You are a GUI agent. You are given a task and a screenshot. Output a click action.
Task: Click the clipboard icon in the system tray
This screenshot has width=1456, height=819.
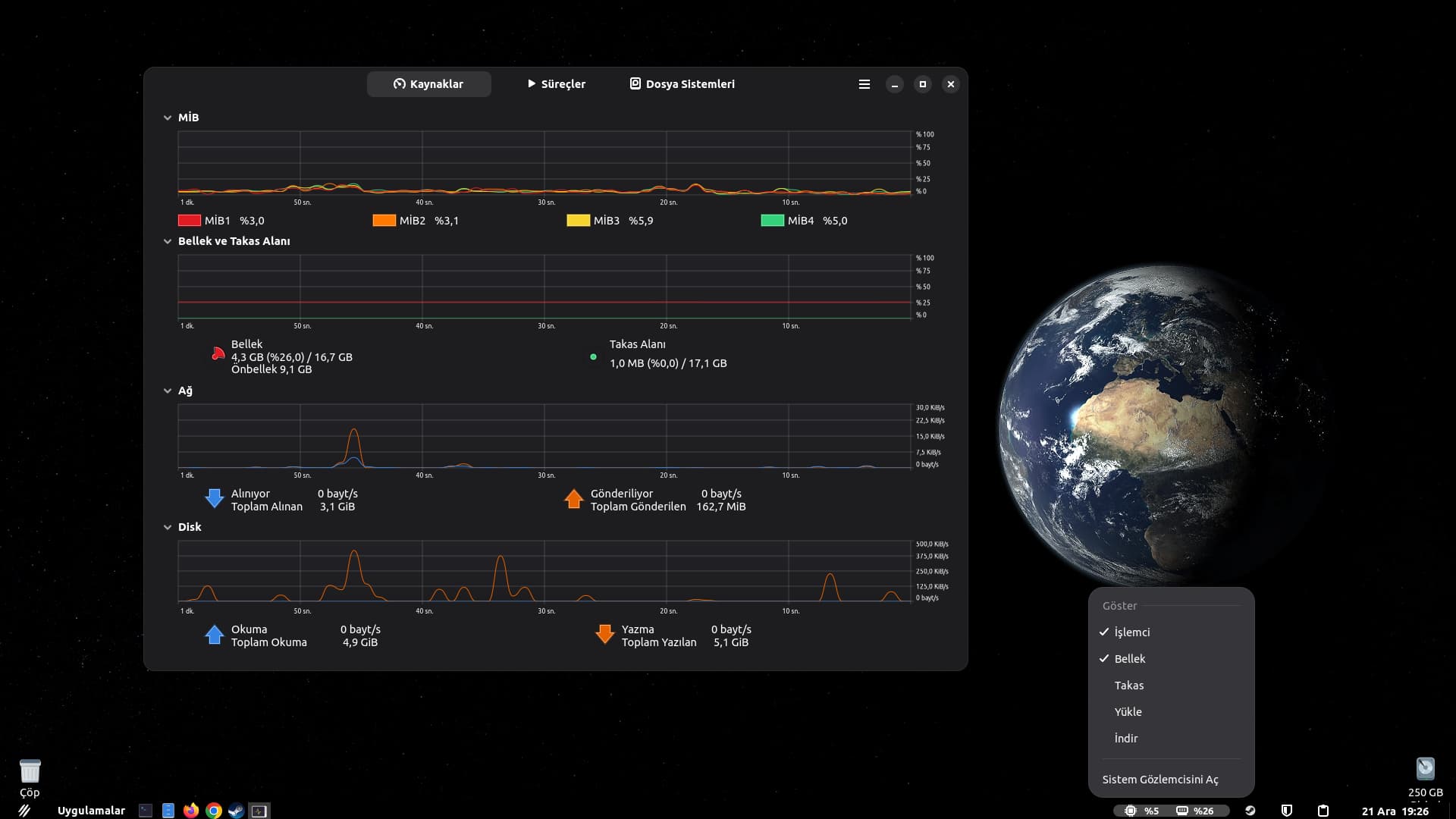[x=1323, y=811]
